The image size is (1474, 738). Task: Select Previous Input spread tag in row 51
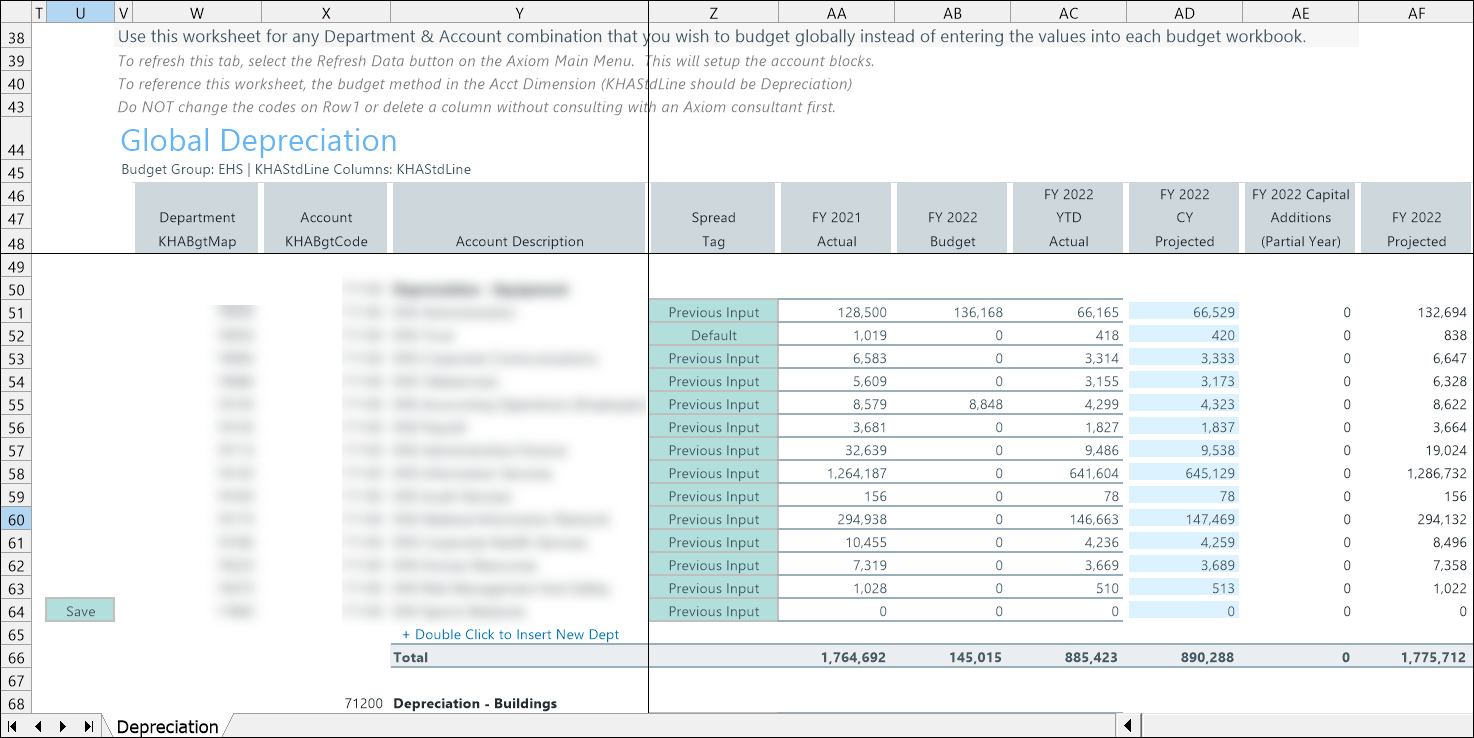click(713, 313)
